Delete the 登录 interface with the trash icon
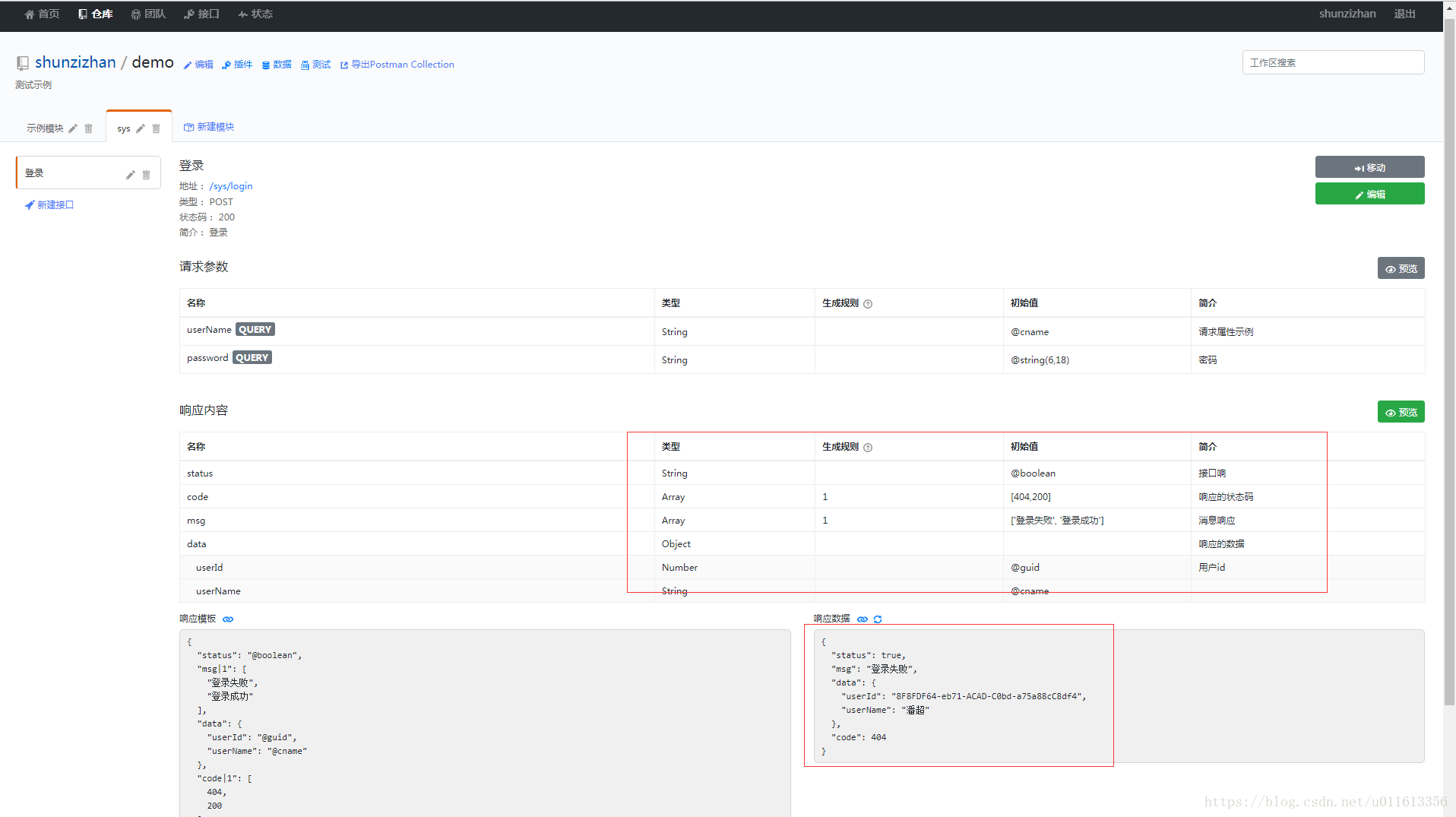 pos(146,175)
